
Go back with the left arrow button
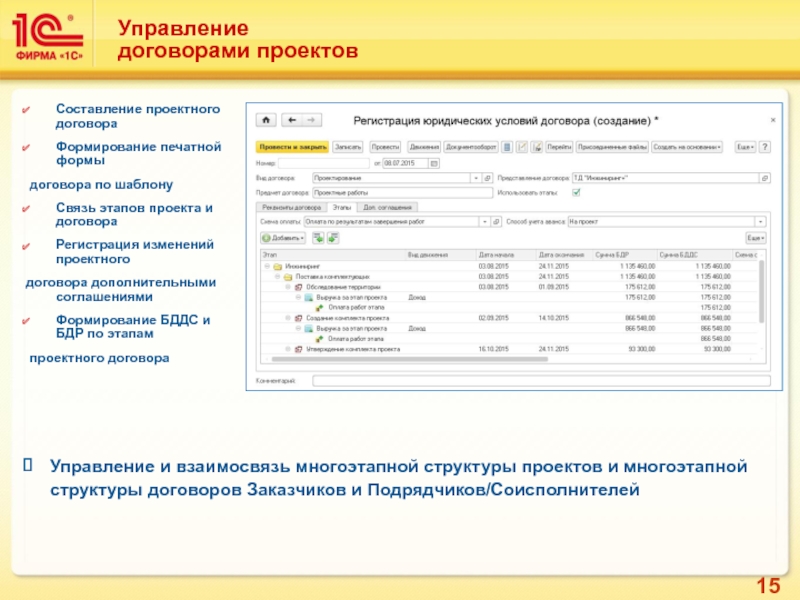(291, 119)
